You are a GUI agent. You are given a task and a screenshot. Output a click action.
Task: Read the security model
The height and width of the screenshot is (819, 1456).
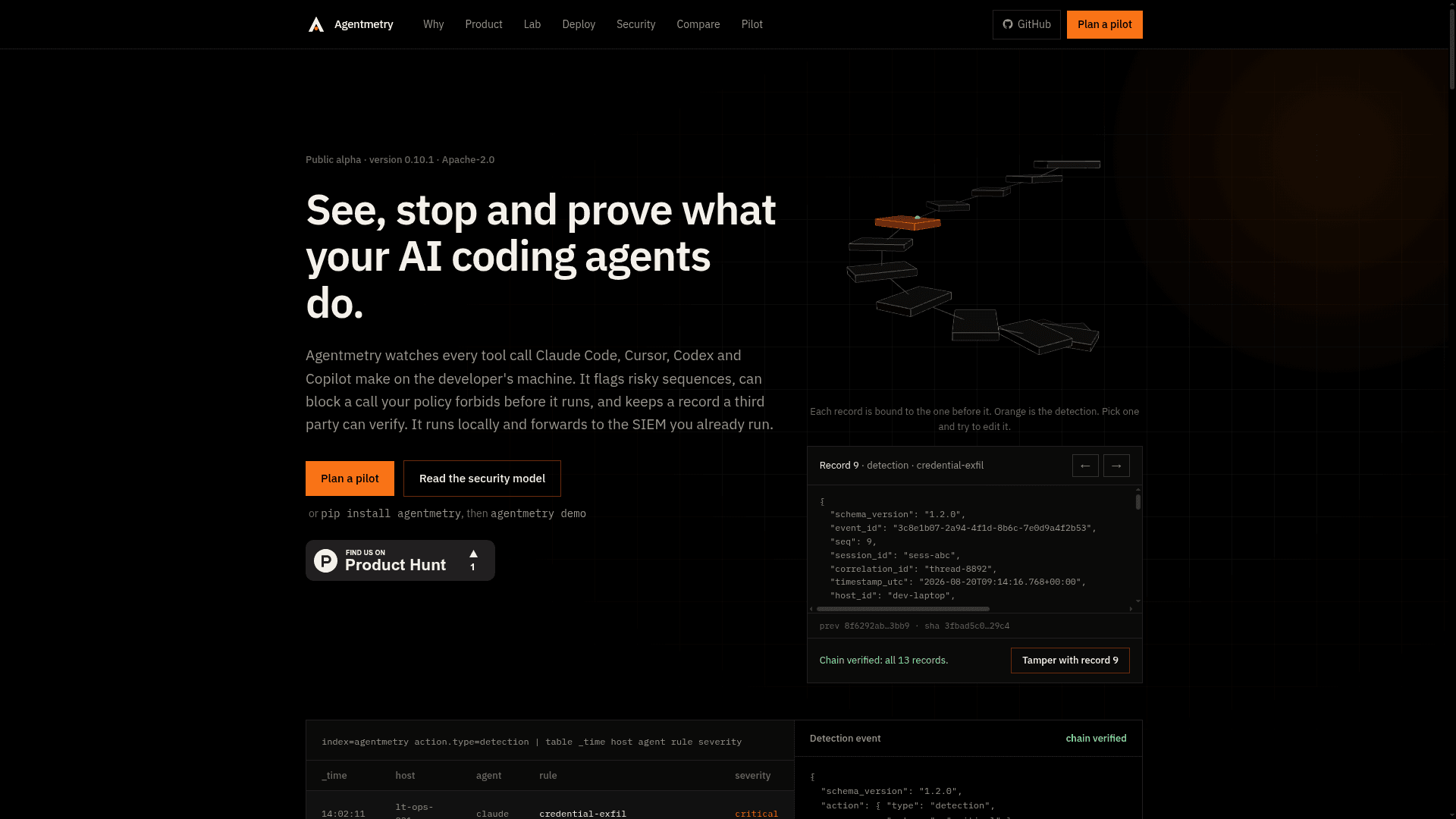[x=482, y=479]
